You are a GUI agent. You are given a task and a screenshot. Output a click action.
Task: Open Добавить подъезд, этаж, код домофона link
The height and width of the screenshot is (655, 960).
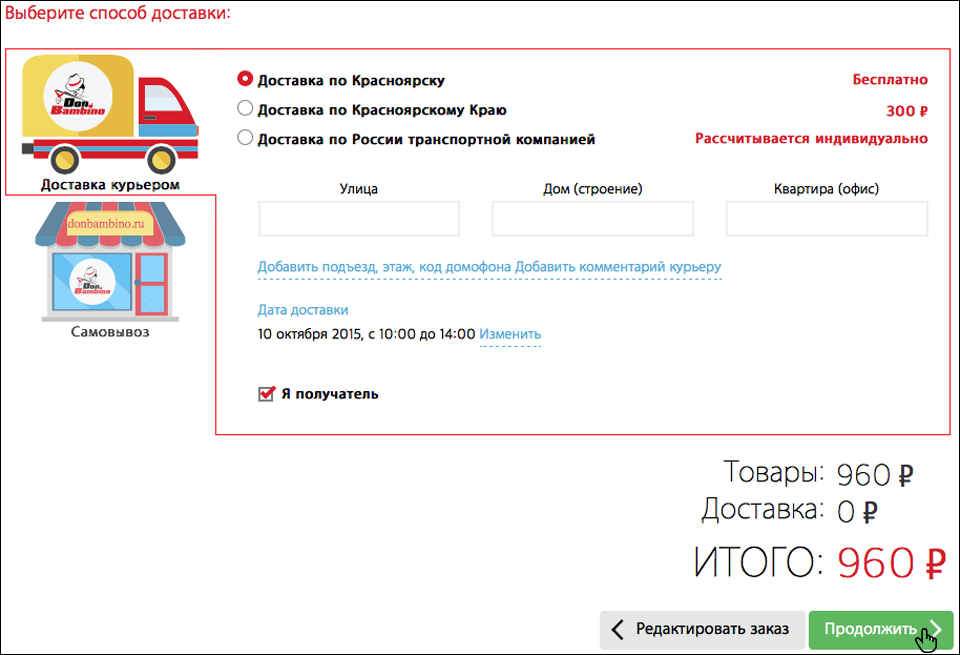(x=384, y=267)
